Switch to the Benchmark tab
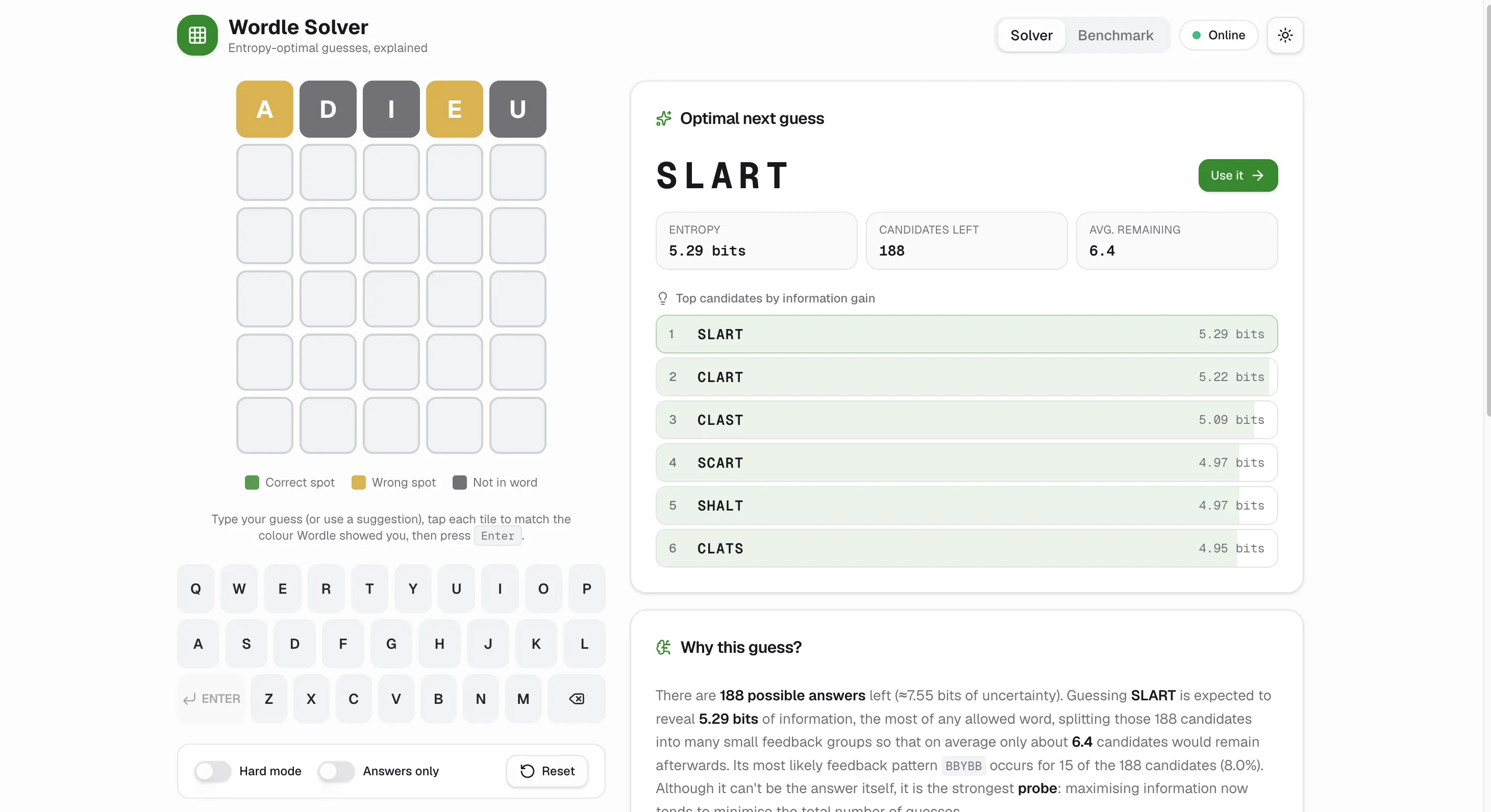 coord(1115,35)
